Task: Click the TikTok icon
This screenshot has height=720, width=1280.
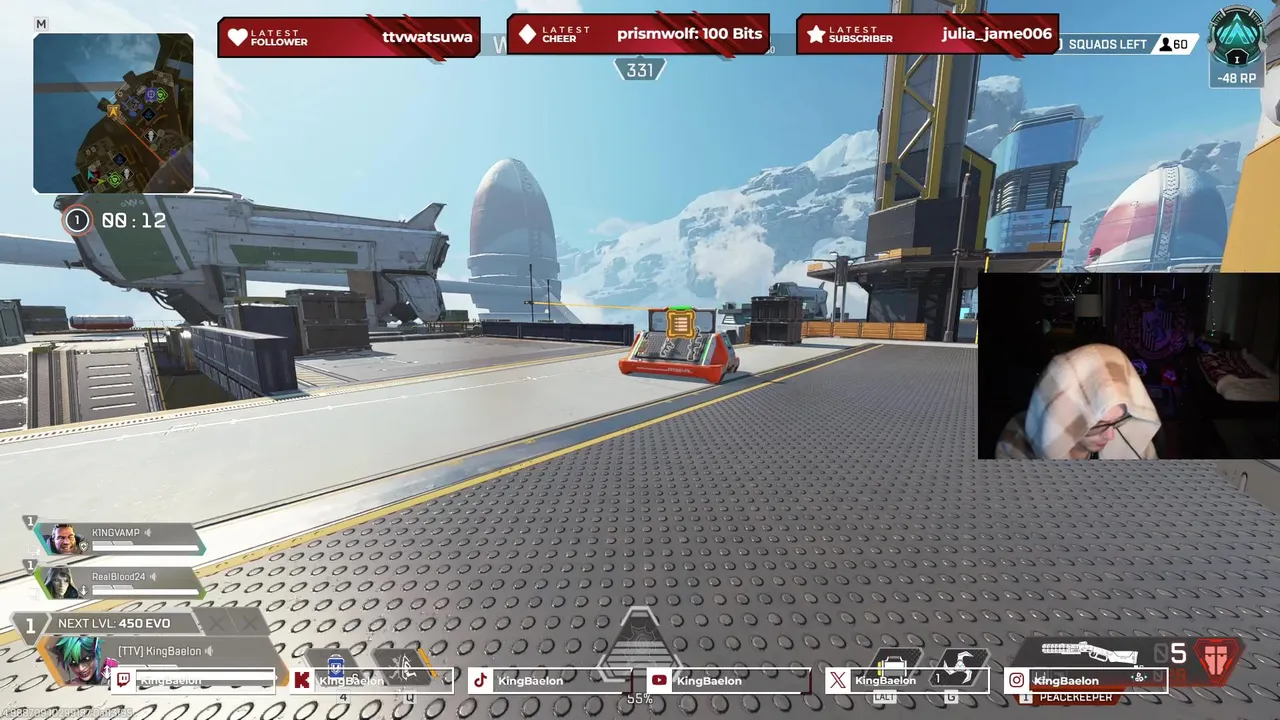Action: click(x=480, y=681)
